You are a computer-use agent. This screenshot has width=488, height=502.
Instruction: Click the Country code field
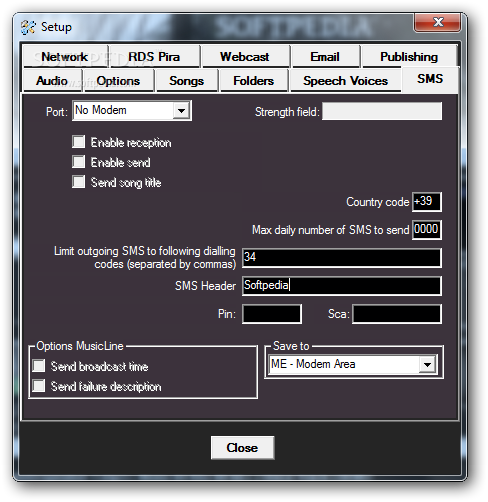point(427,202)
